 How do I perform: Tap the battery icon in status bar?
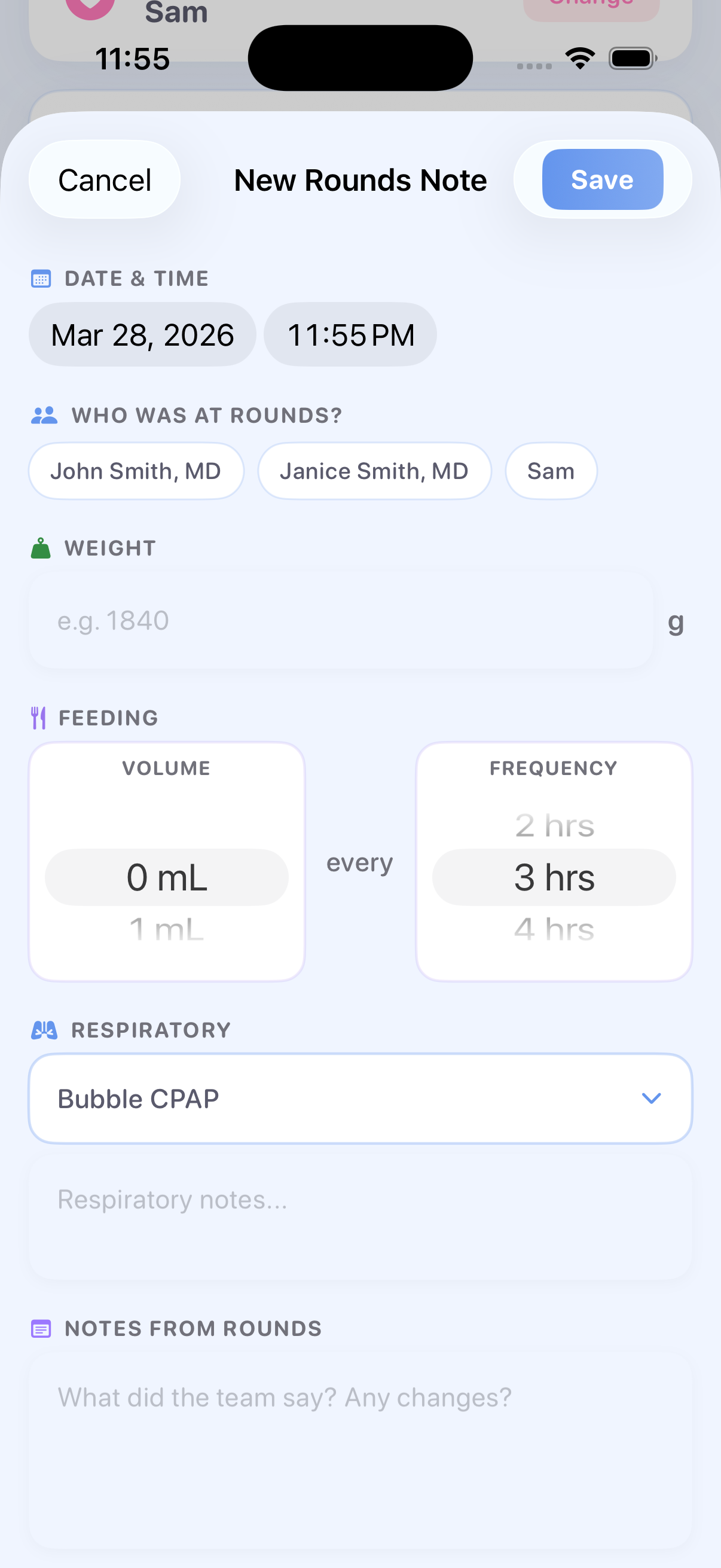tap(631, 59)
